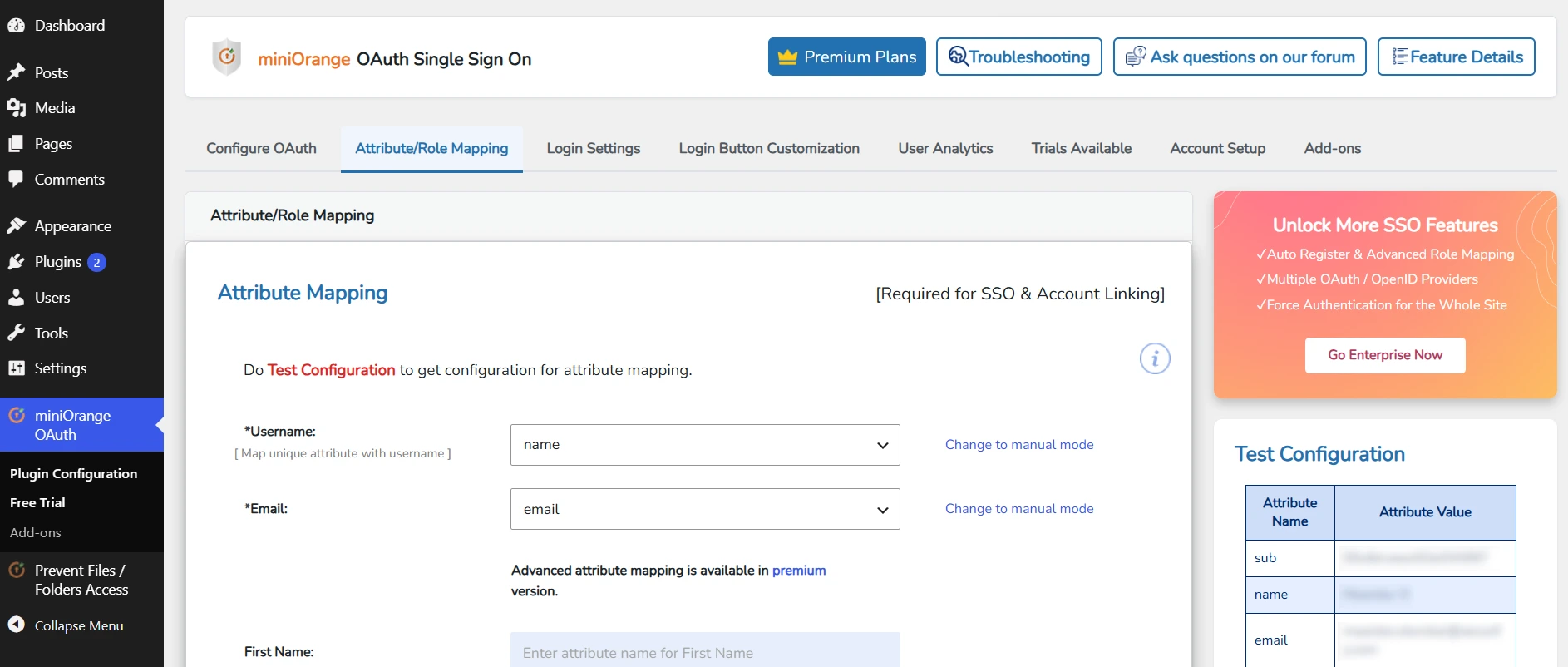Screen dimensions: 1568x667
Task: Click the miniOrange shield logo
Action: click(227, 57)
